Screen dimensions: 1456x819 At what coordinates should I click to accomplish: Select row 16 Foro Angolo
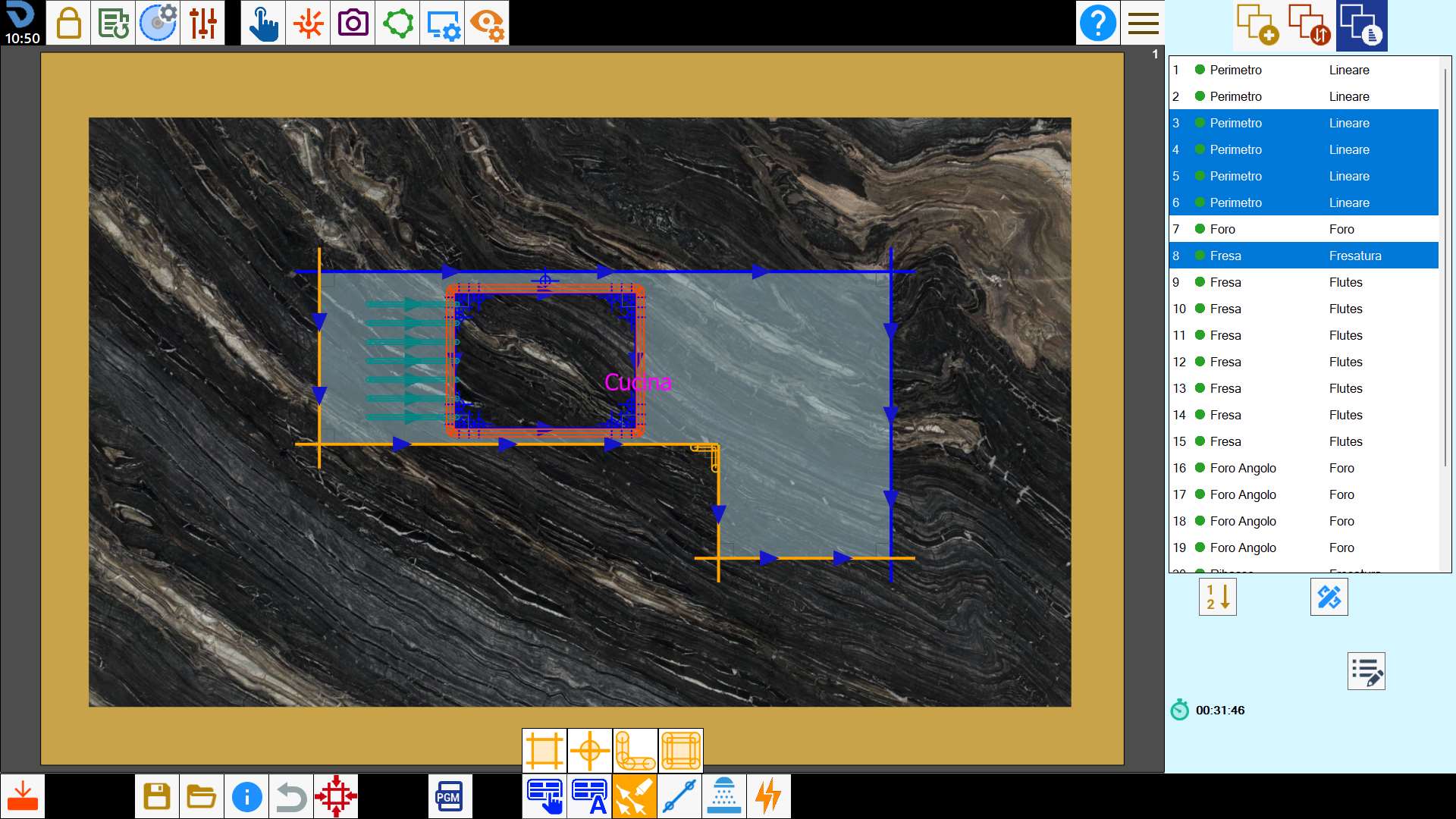pyautogui.click(x=1304, y=468)
